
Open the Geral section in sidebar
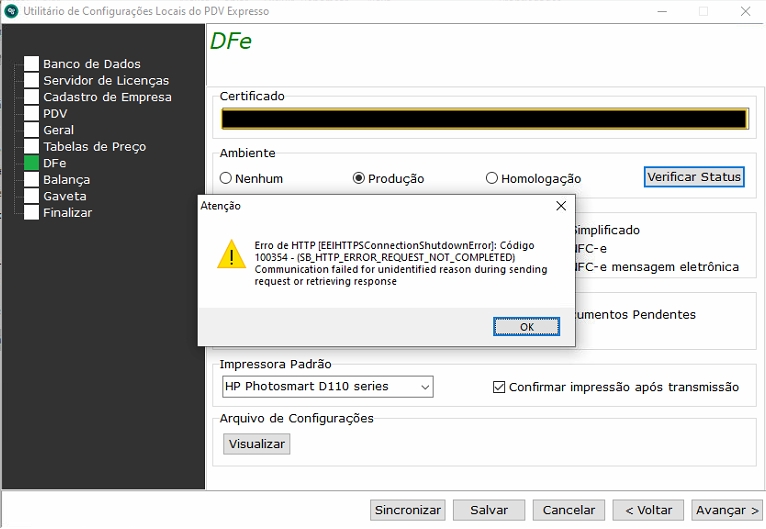(x=59, y=130)
